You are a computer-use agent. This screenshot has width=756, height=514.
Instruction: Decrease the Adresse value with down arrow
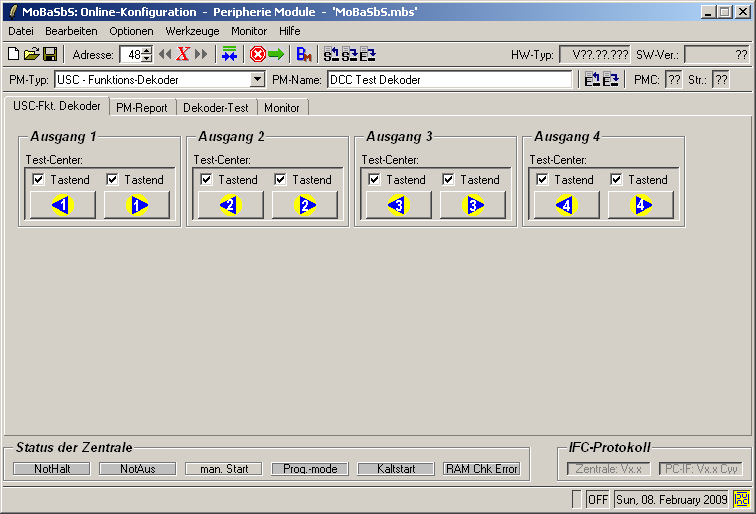(x=147, y=59)
